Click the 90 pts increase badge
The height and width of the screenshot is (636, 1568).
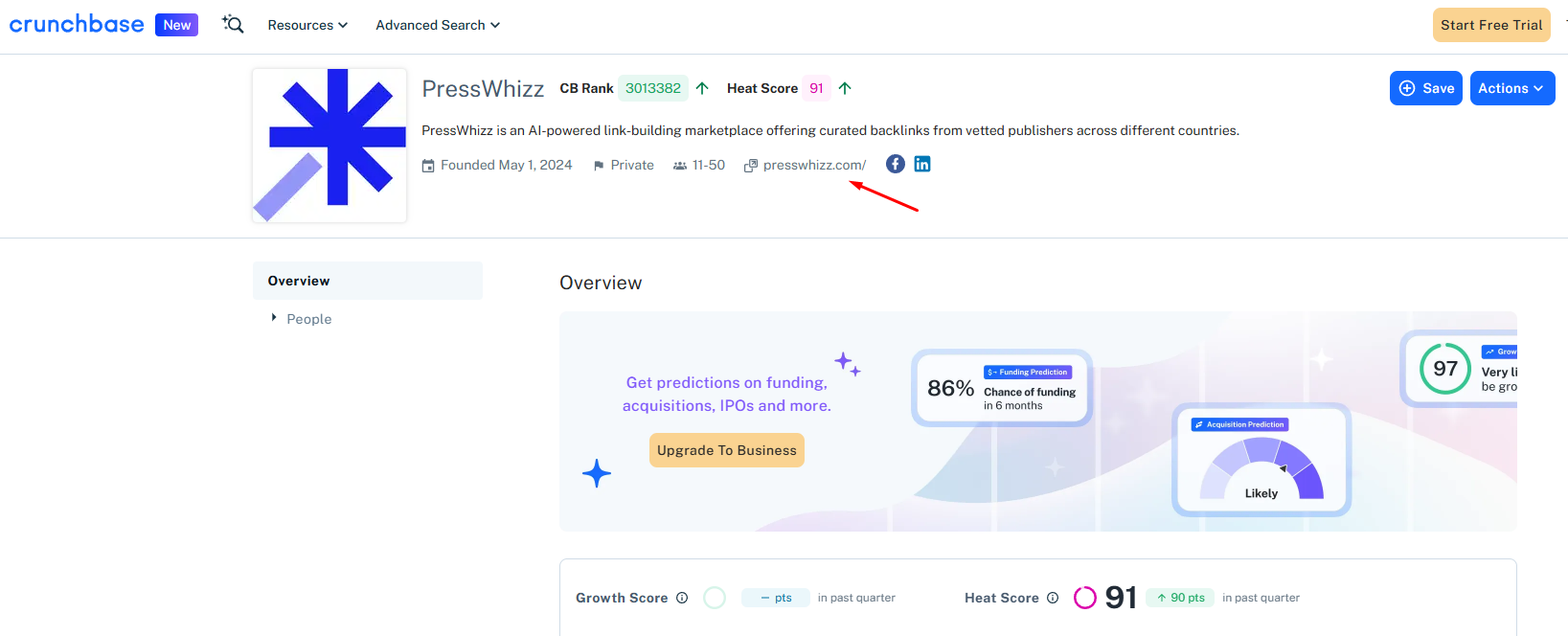point(1180,598)
